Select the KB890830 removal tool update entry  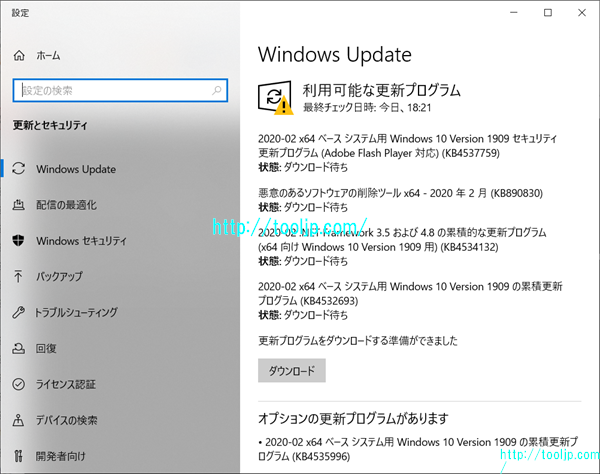pyautogui.click(x=400, y=200)
